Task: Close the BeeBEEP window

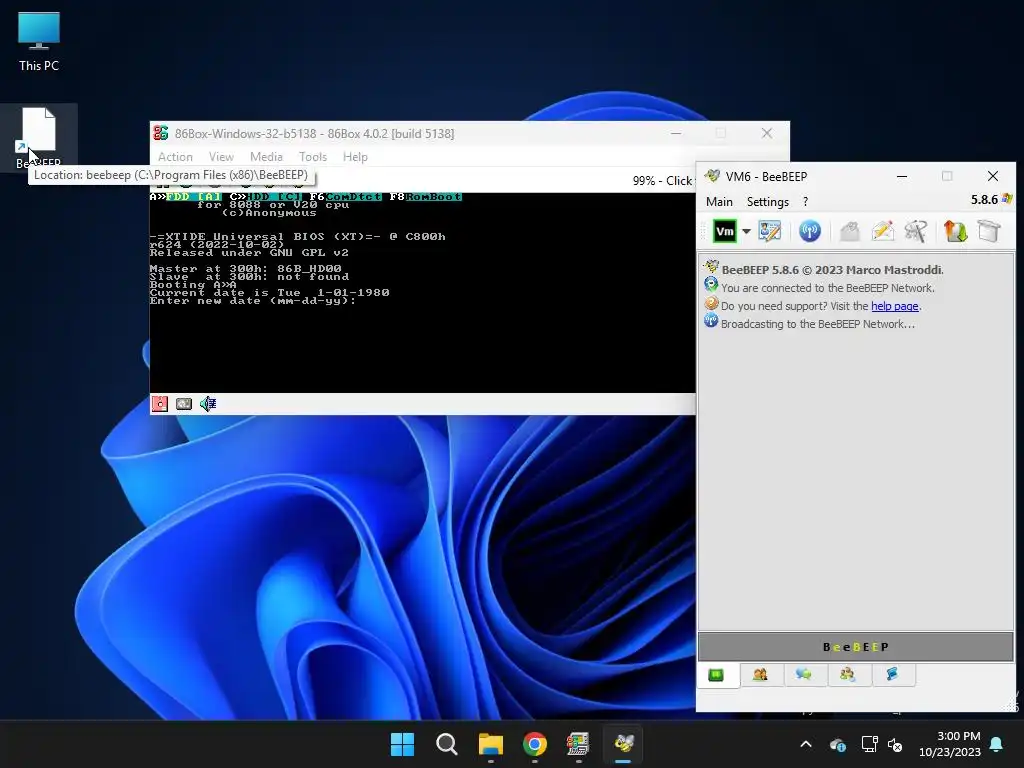Action: tap(993, 176)
